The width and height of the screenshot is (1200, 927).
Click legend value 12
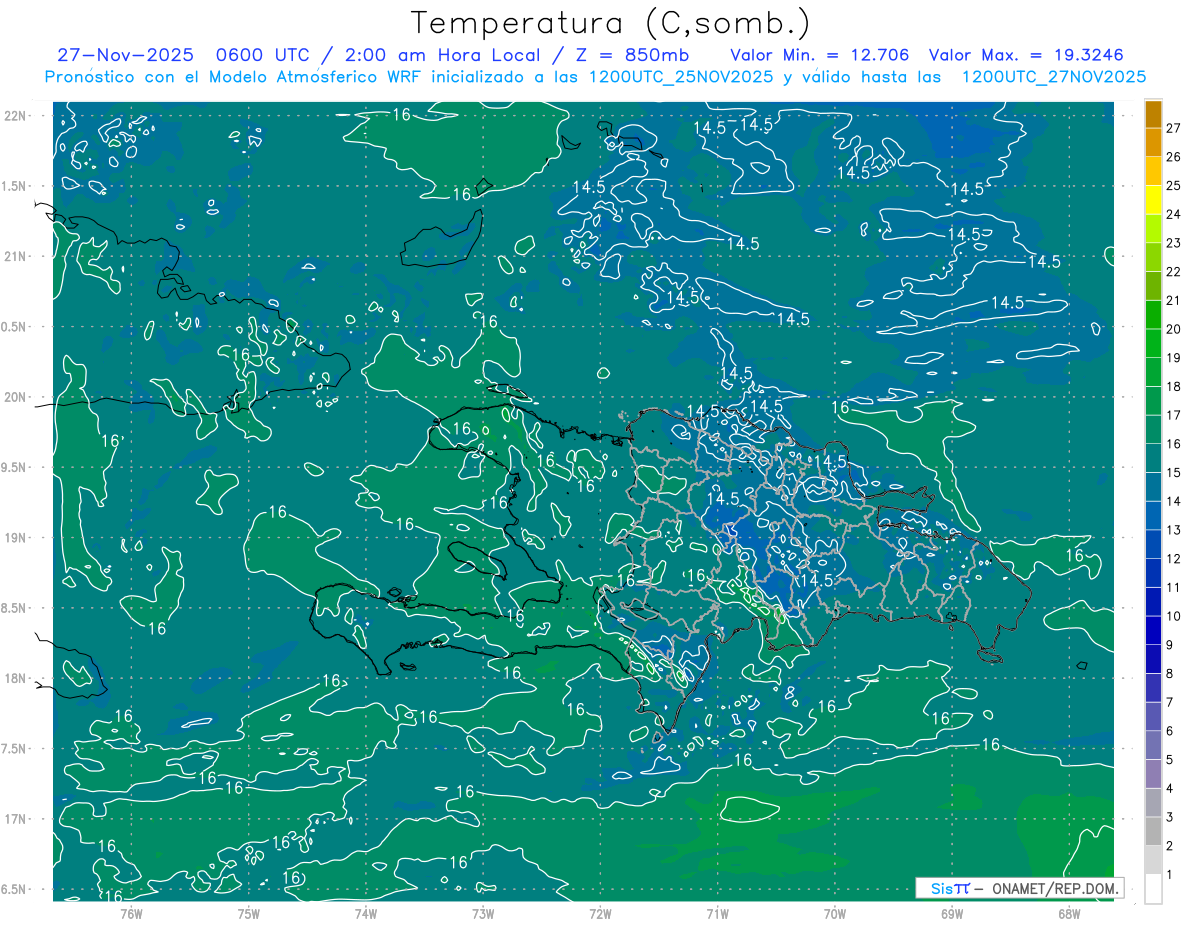1173,558
